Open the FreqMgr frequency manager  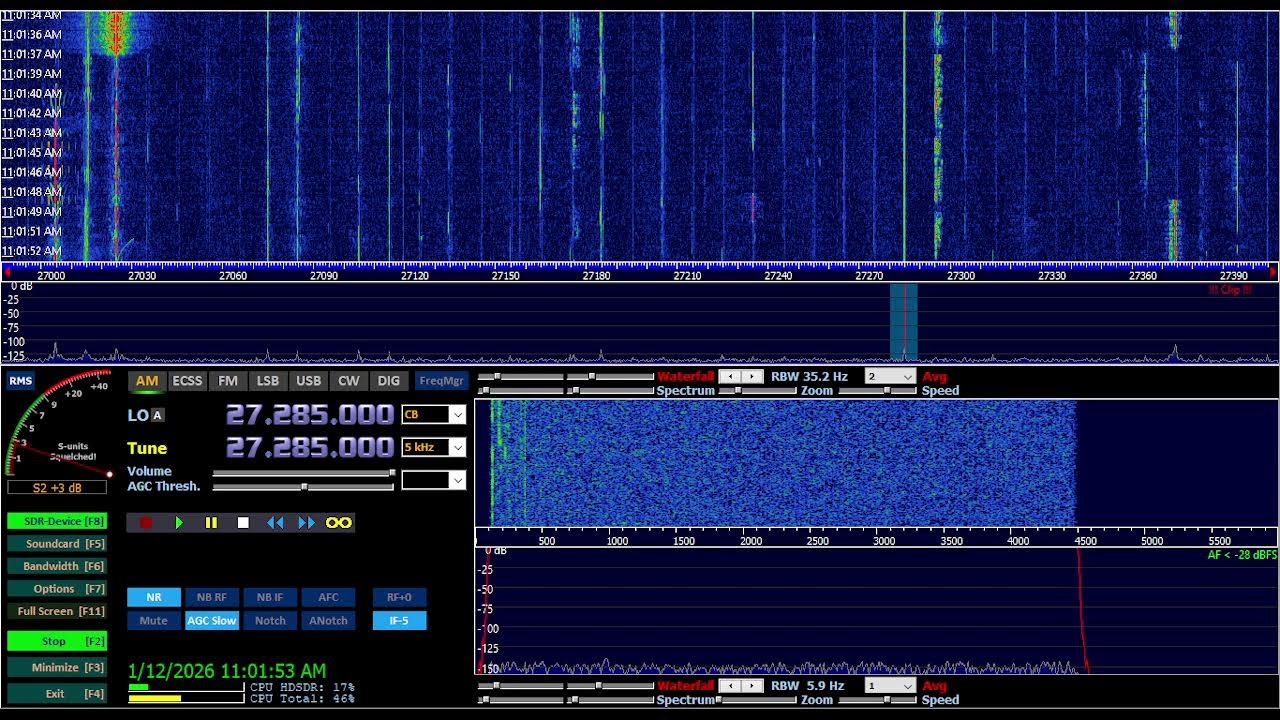(441, 381)
